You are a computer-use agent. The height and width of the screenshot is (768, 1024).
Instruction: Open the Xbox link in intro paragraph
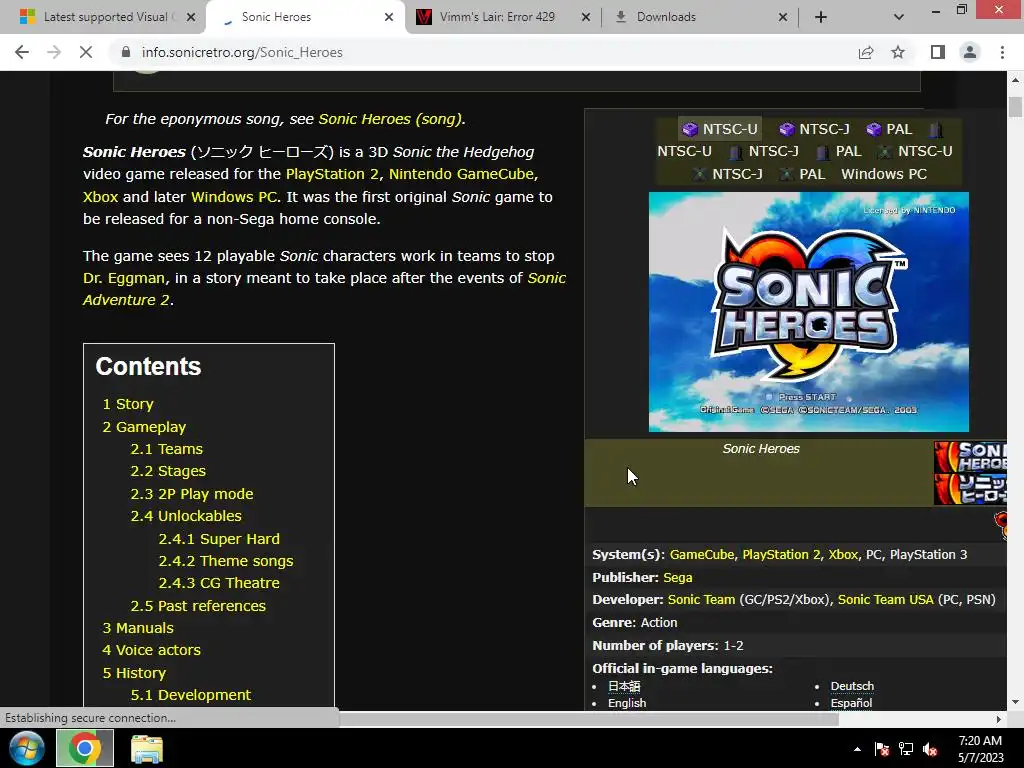[101, 197]
